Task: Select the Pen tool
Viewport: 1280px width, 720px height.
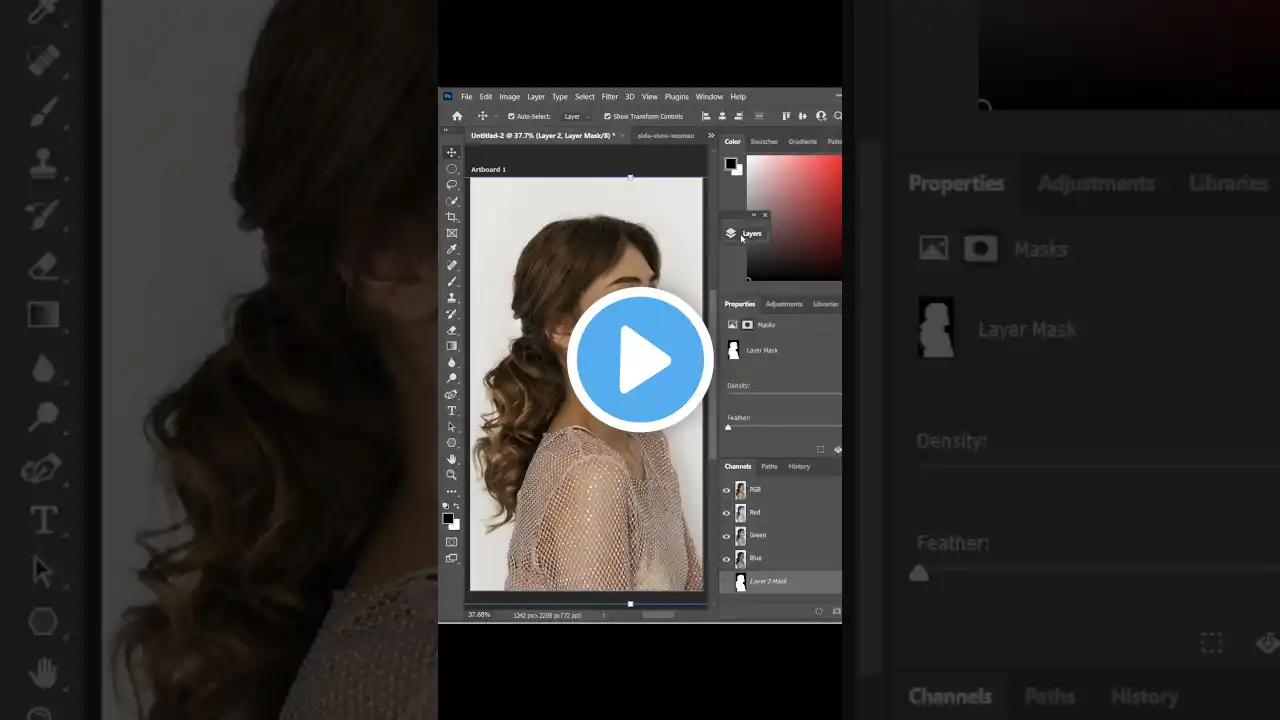Action: point(452,394)
